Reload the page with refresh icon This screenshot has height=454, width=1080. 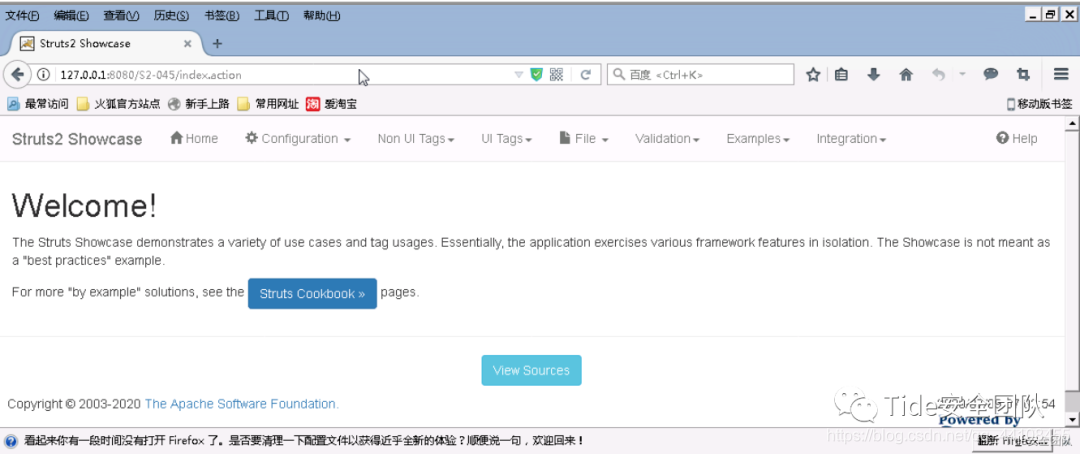tap(585, 74)
